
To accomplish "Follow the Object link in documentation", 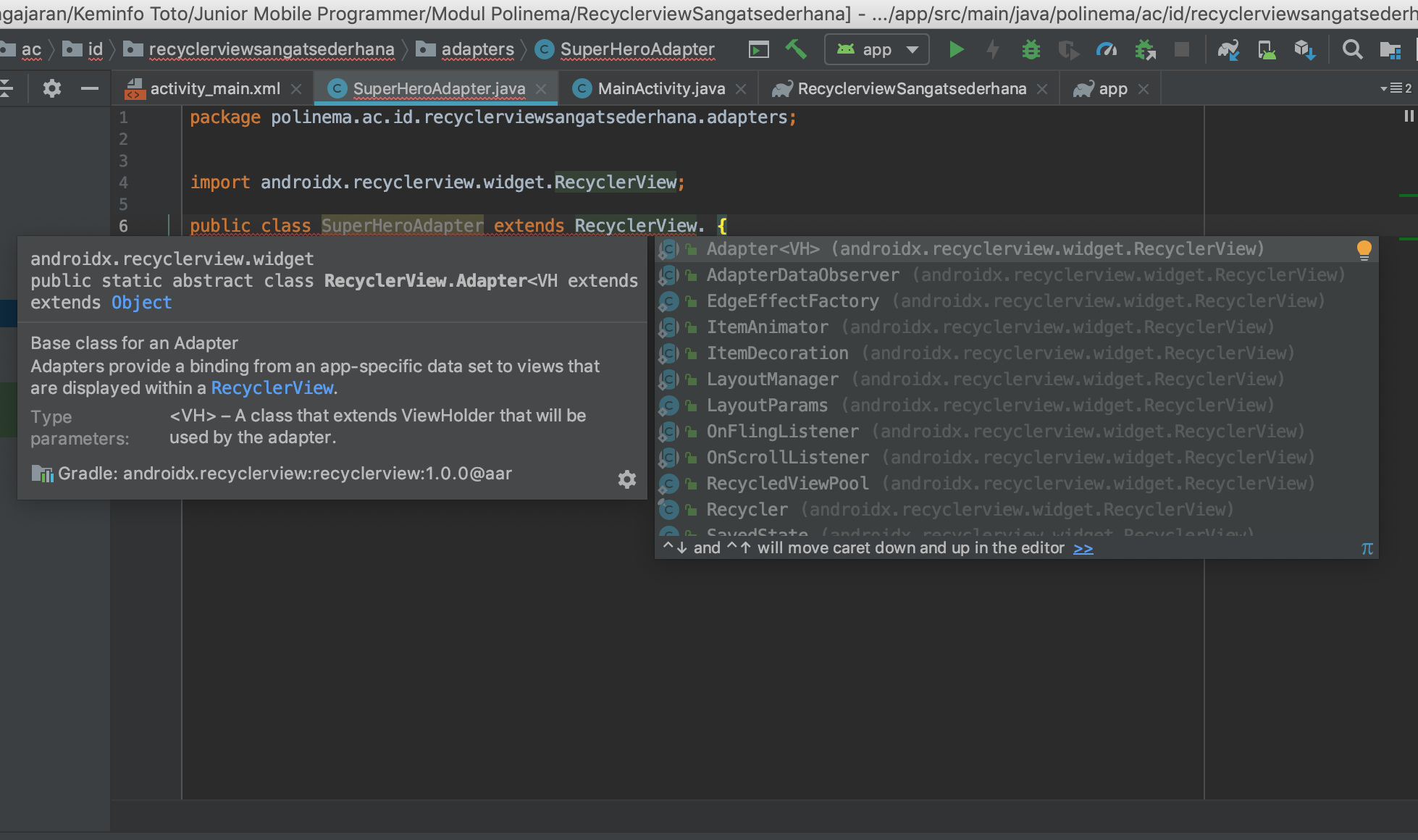I will point(141,303).
